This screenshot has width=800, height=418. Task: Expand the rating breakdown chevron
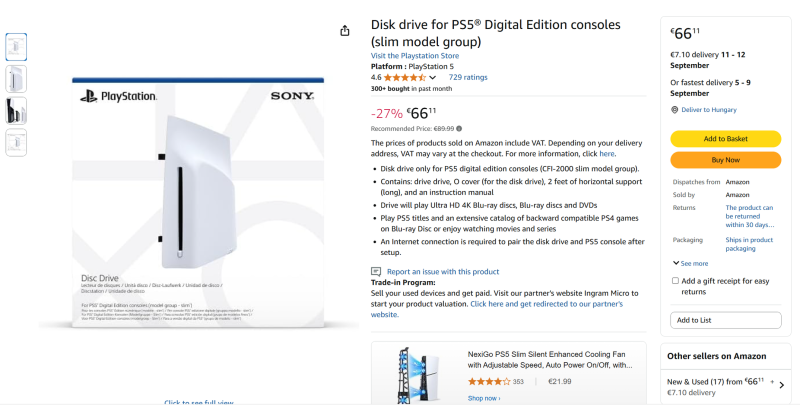433,77
